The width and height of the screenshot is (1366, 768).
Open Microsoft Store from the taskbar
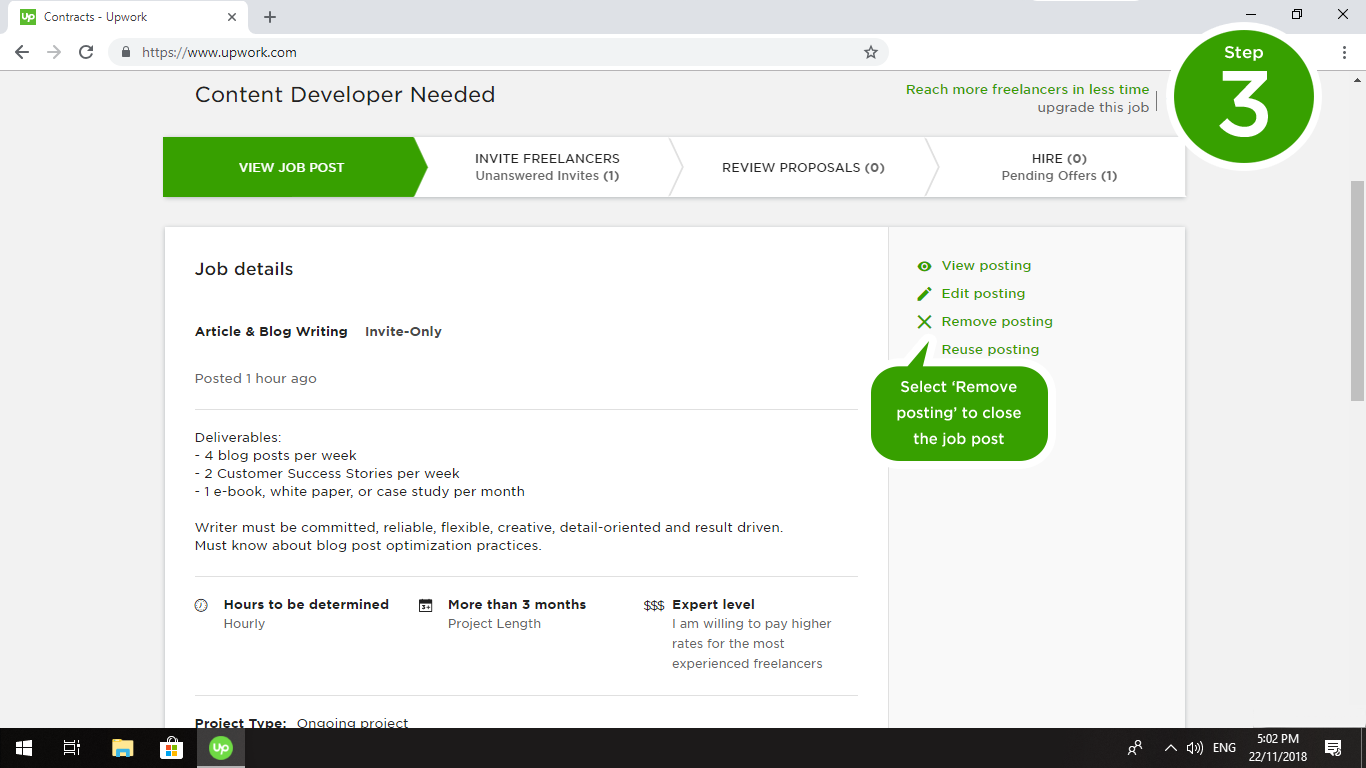pos(171,748)
